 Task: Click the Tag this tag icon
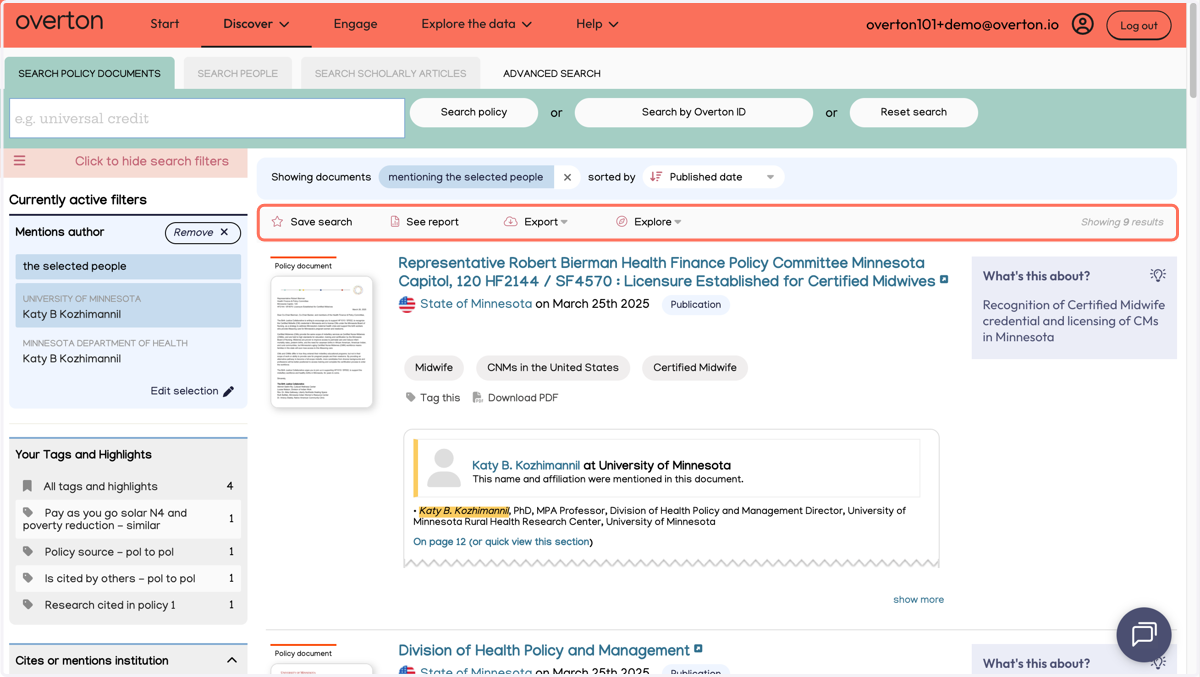point(410,397)
